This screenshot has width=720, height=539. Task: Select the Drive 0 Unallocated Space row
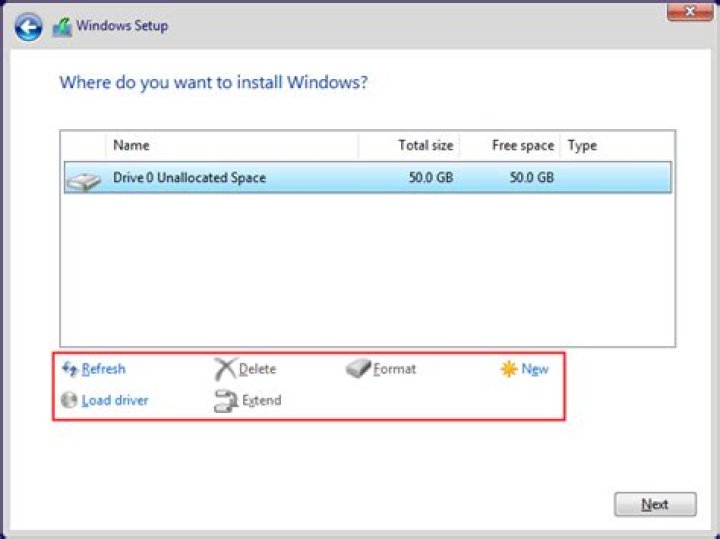tap(367, 177)
